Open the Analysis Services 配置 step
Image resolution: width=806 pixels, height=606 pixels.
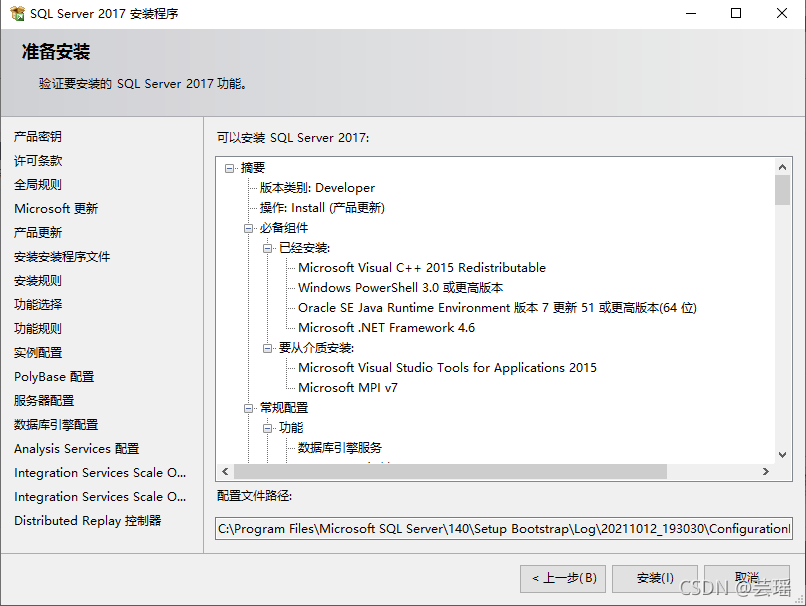(77, 449)
